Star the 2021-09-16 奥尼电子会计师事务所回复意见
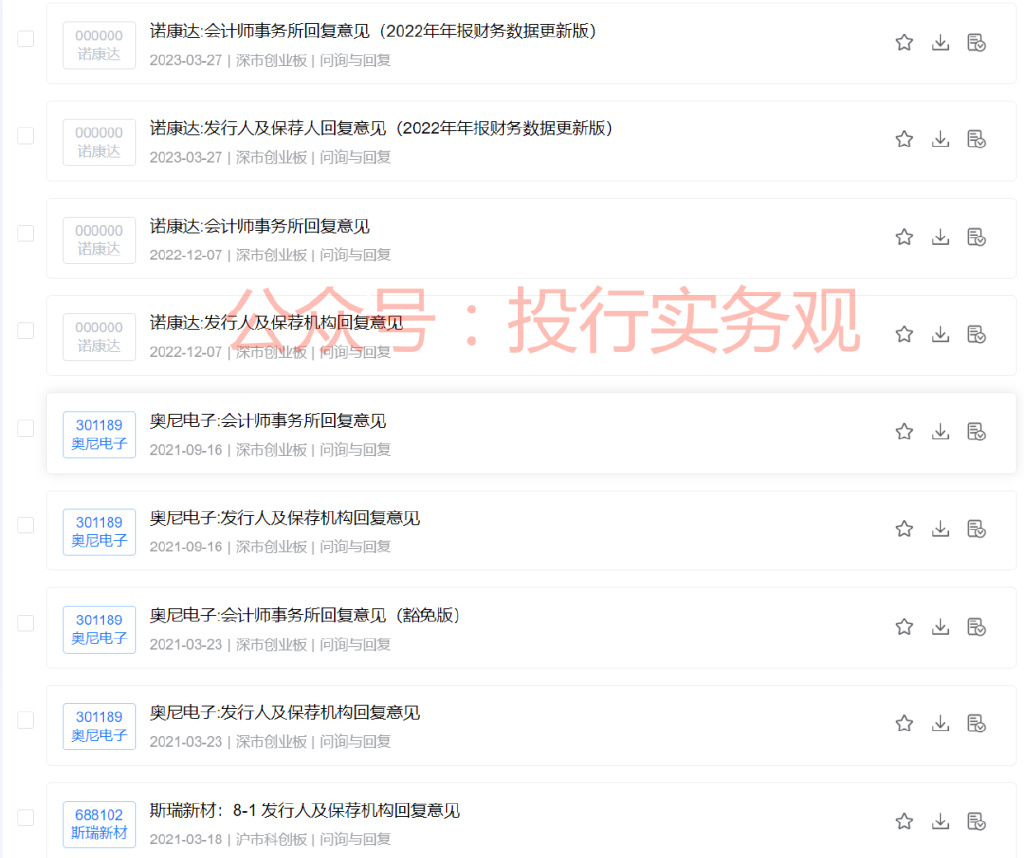 [903, 431]
